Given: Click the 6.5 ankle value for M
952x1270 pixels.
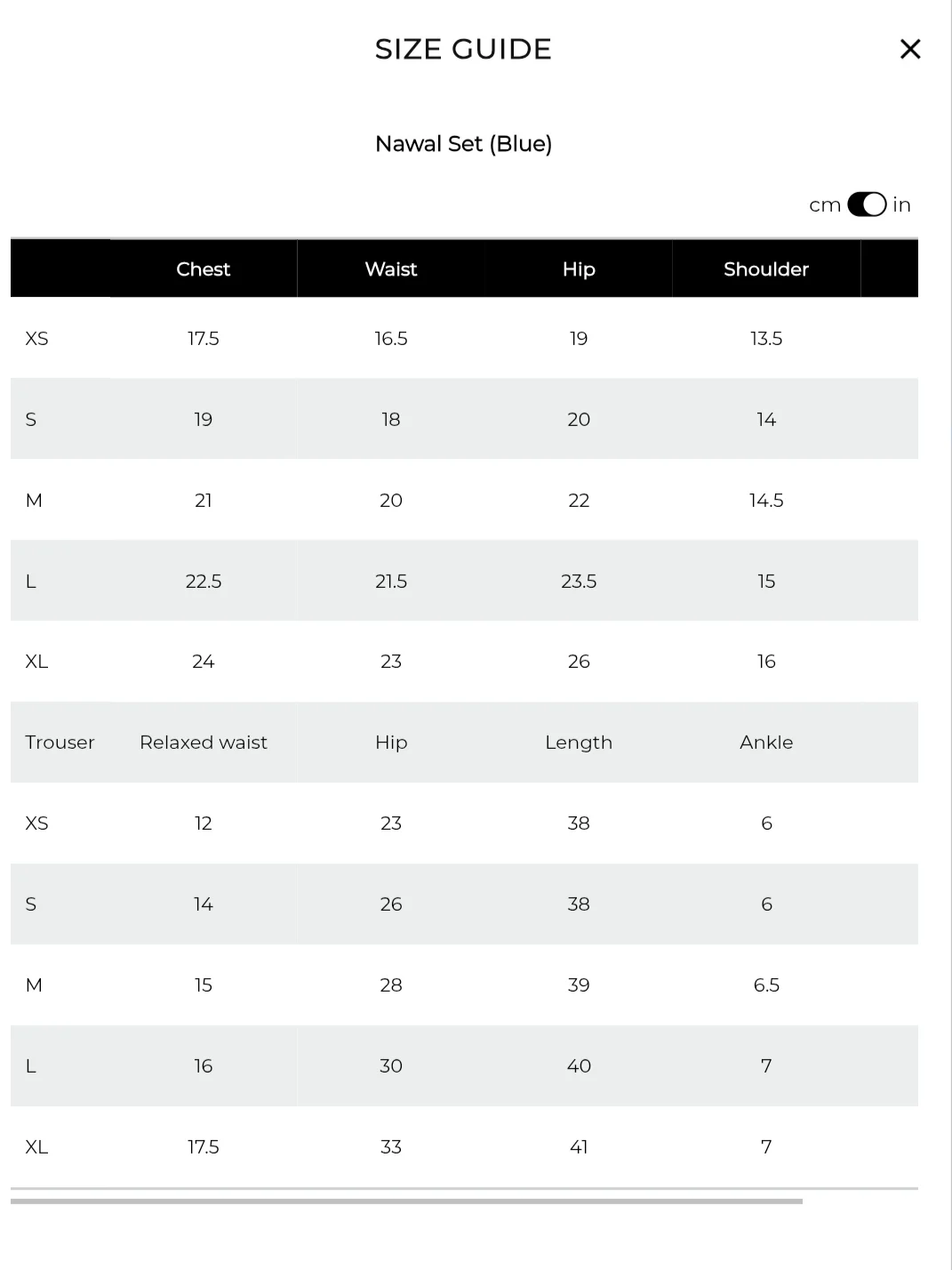Looking at the screenshot, I should pyautogui.click(x=766, y=985).
